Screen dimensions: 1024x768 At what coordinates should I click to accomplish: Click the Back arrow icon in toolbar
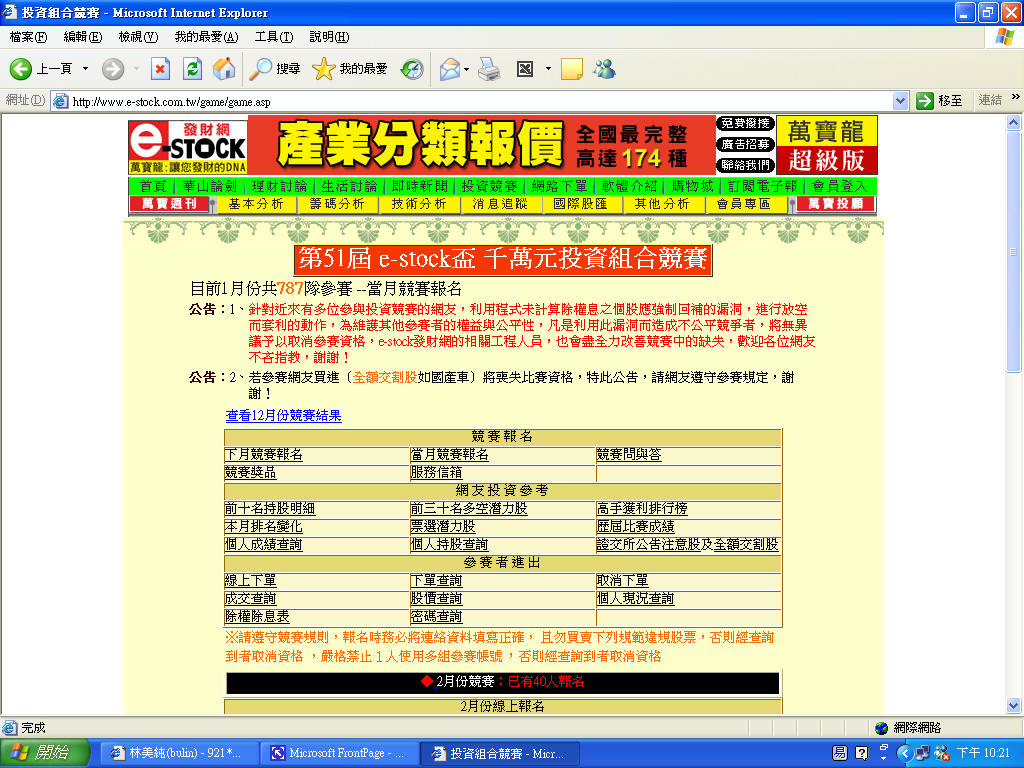click(20, 69)
